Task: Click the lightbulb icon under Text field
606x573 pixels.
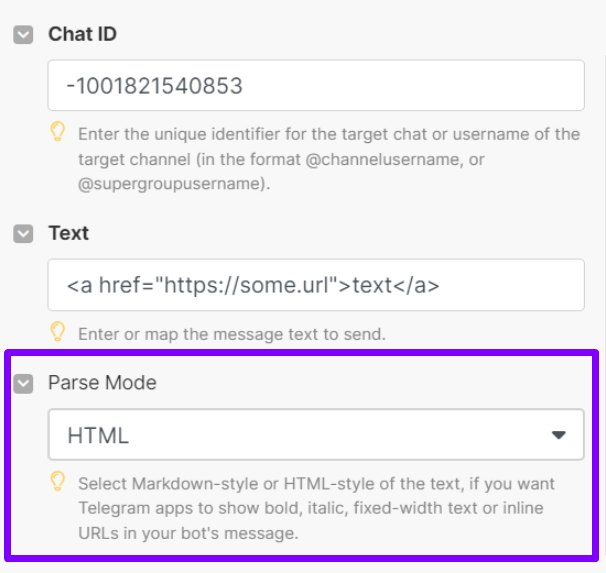Action: point(58,332)
